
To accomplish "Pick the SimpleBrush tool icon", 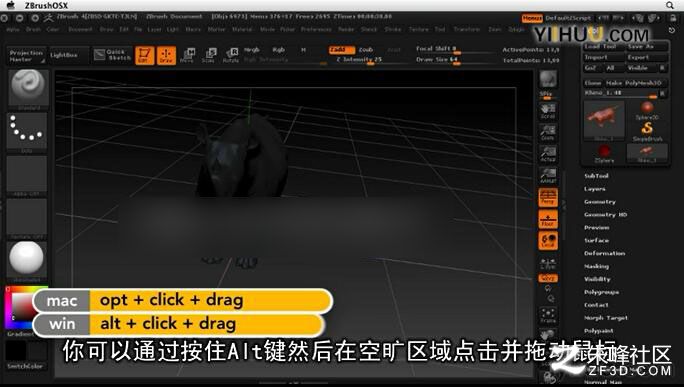I will click(647, 131).
